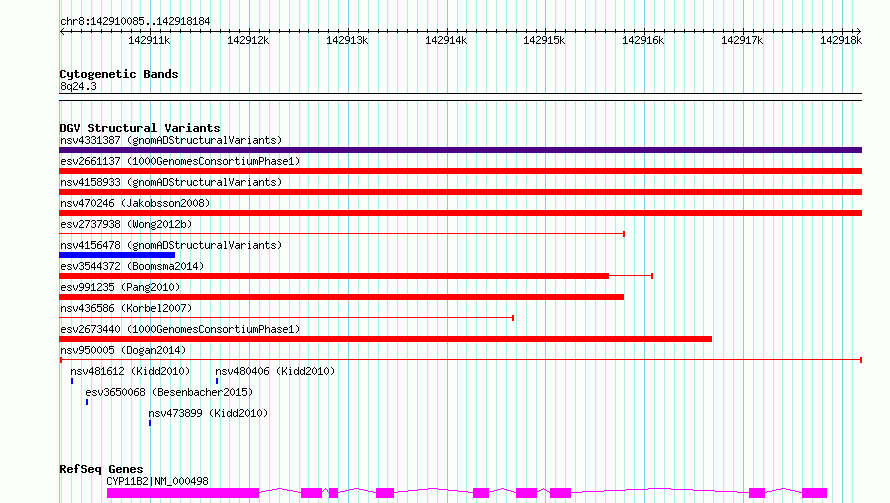The width and height of the screenshot is (890, 503).
Task: Select the purple nsv4331387 variant bar
Action: tap(460, 150)
